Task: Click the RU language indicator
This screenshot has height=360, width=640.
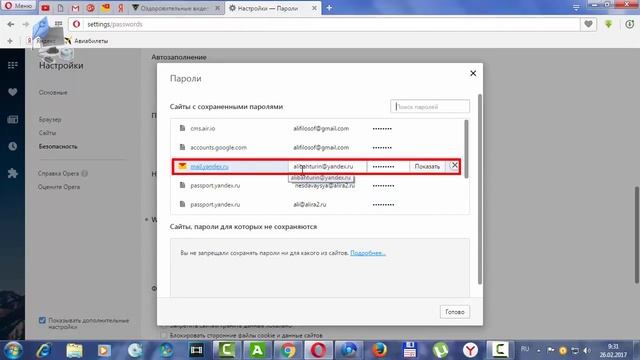Action: [x=525, y=349]
